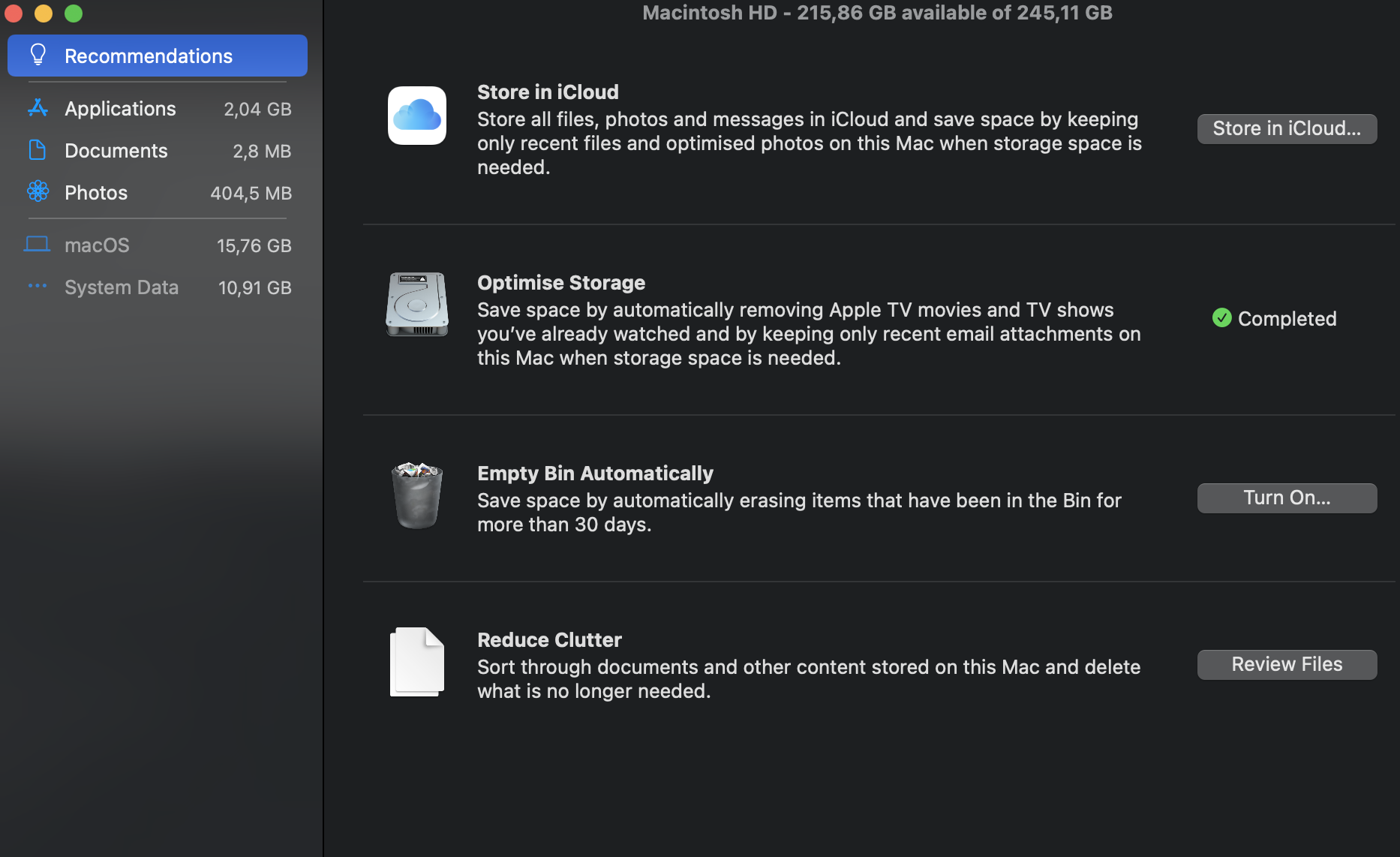
Task: Click the "Save space by automatically removing Apple TV" description
Action: coord(809,334)
